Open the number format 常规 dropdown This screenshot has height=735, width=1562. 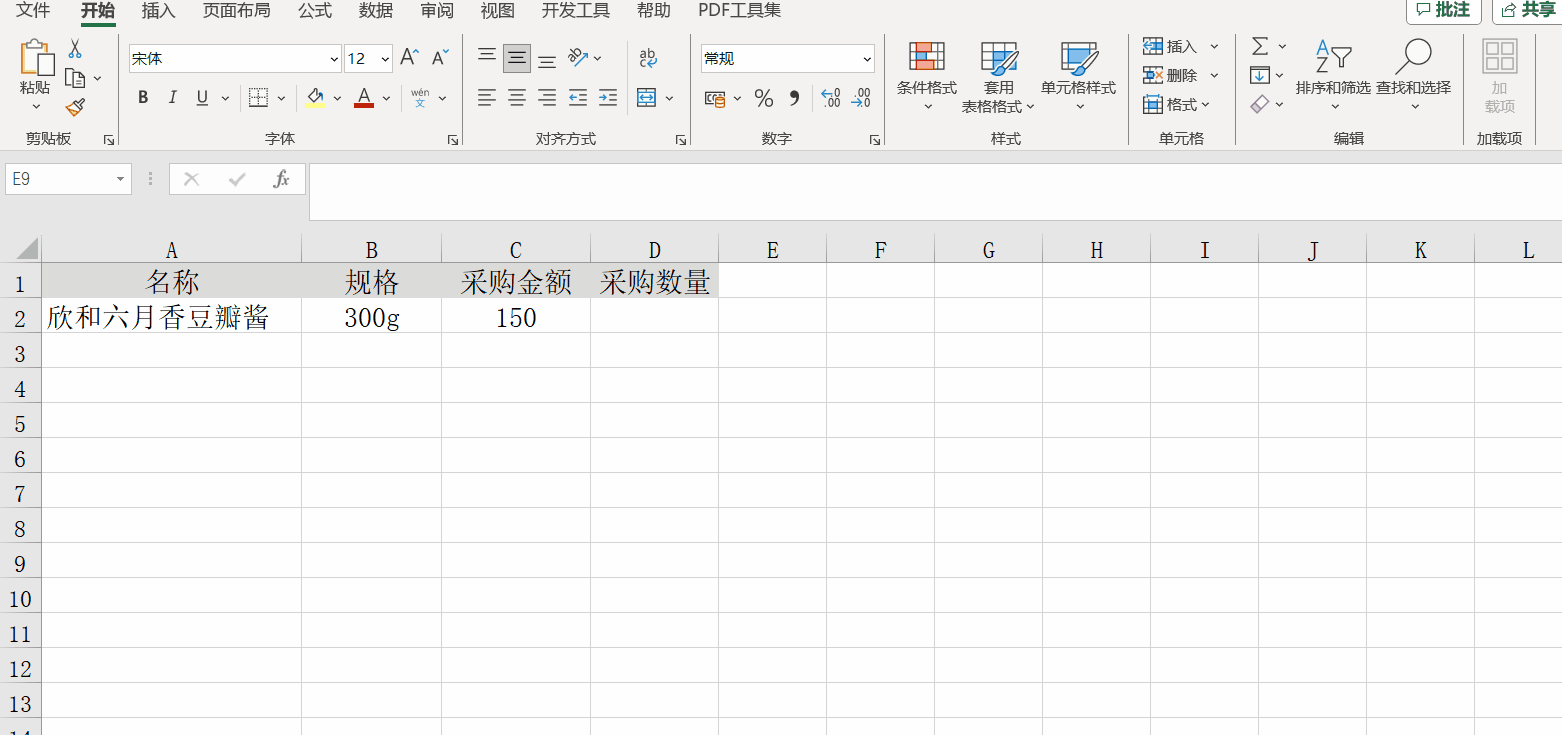pos(786,58)
